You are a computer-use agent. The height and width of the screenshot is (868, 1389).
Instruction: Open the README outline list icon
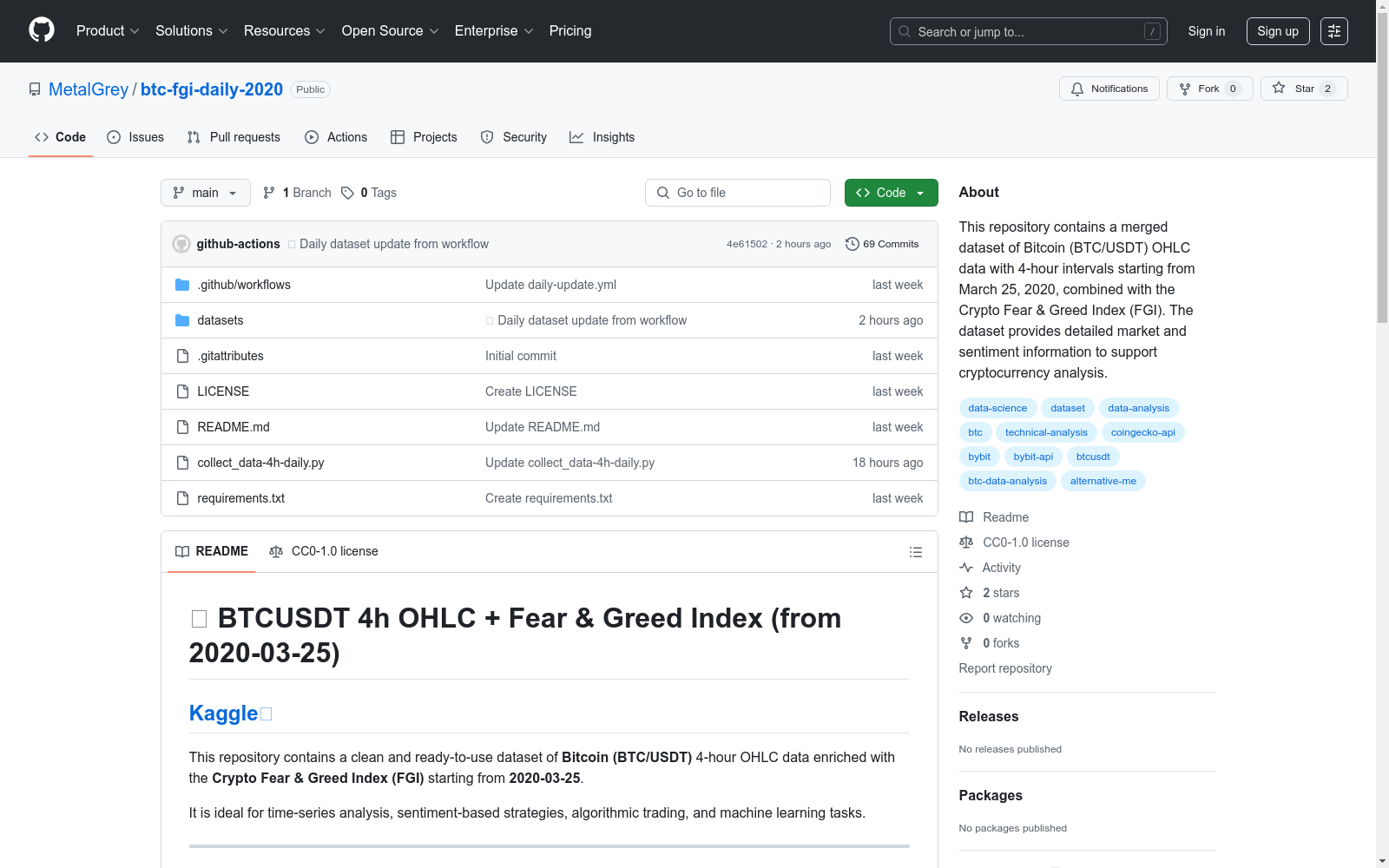(x=915, y=552)
